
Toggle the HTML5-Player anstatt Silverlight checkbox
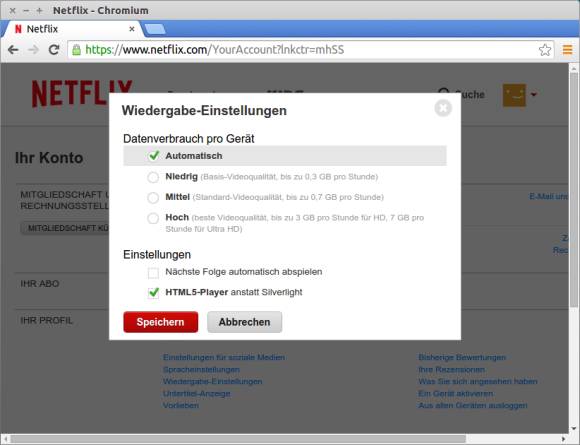coord(153,293)
